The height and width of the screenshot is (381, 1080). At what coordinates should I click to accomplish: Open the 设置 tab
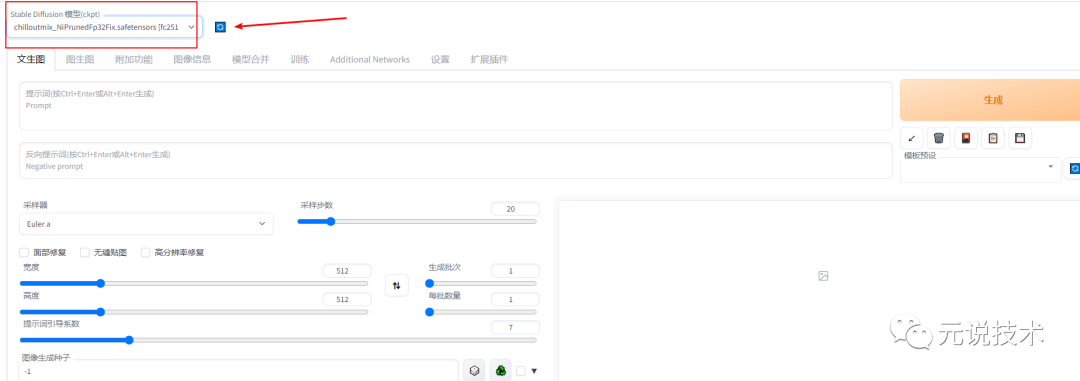[x=440, y=59]
